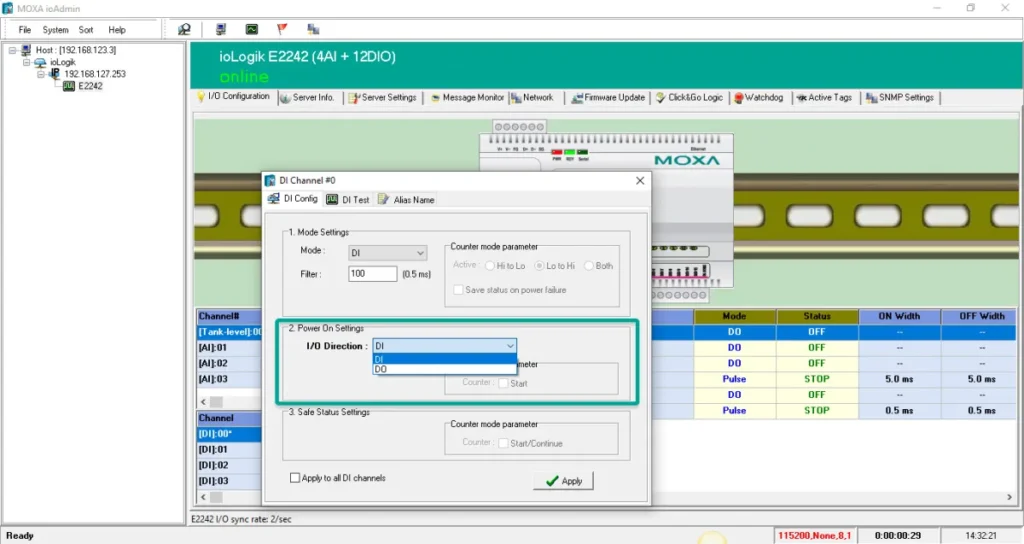1024x544 pixels.
Task: Select channel row [AI]:02
Action: pyautogui.click(x=229, y=363)
